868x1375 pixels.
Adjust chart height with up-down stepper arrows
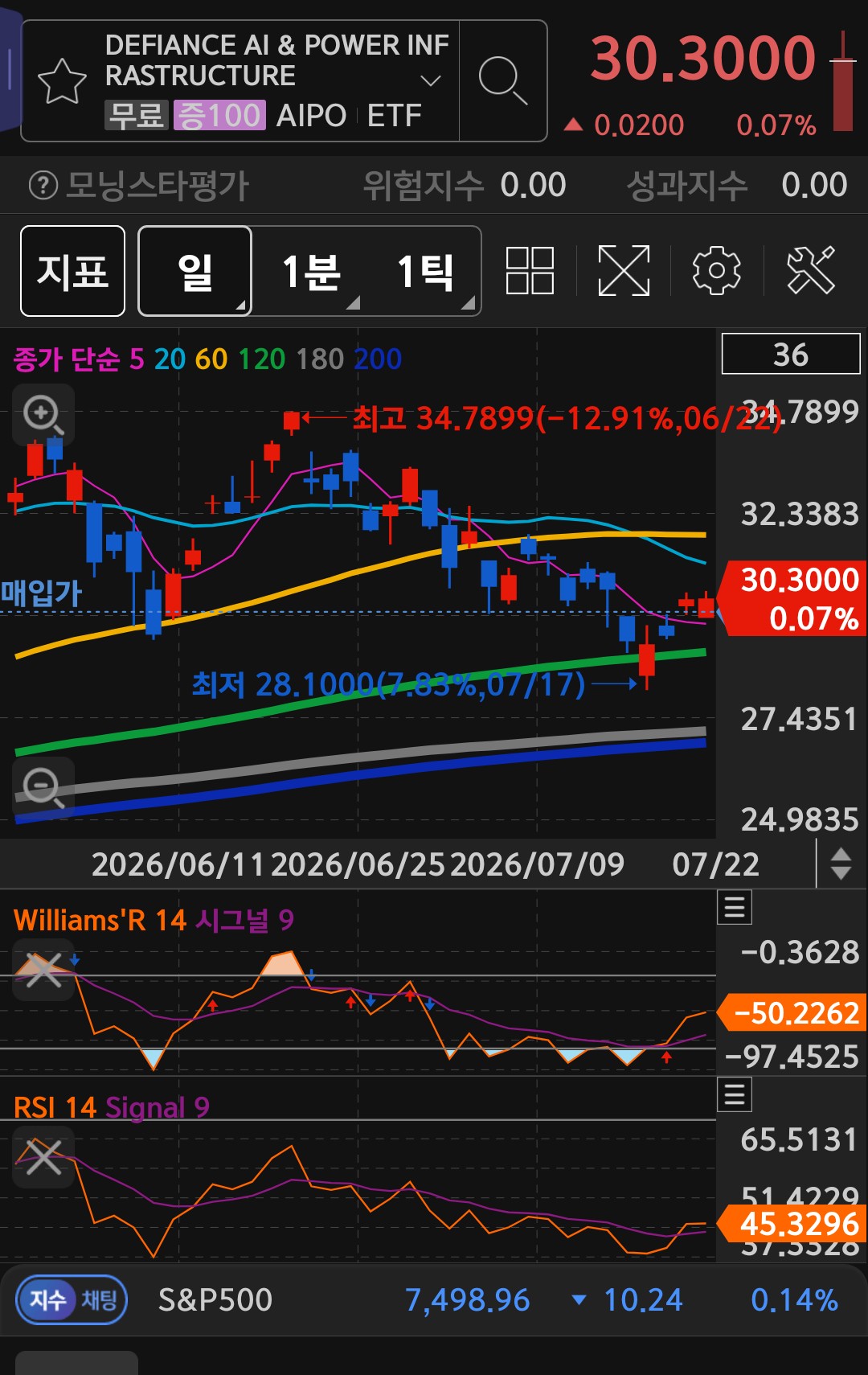point(841,864)
